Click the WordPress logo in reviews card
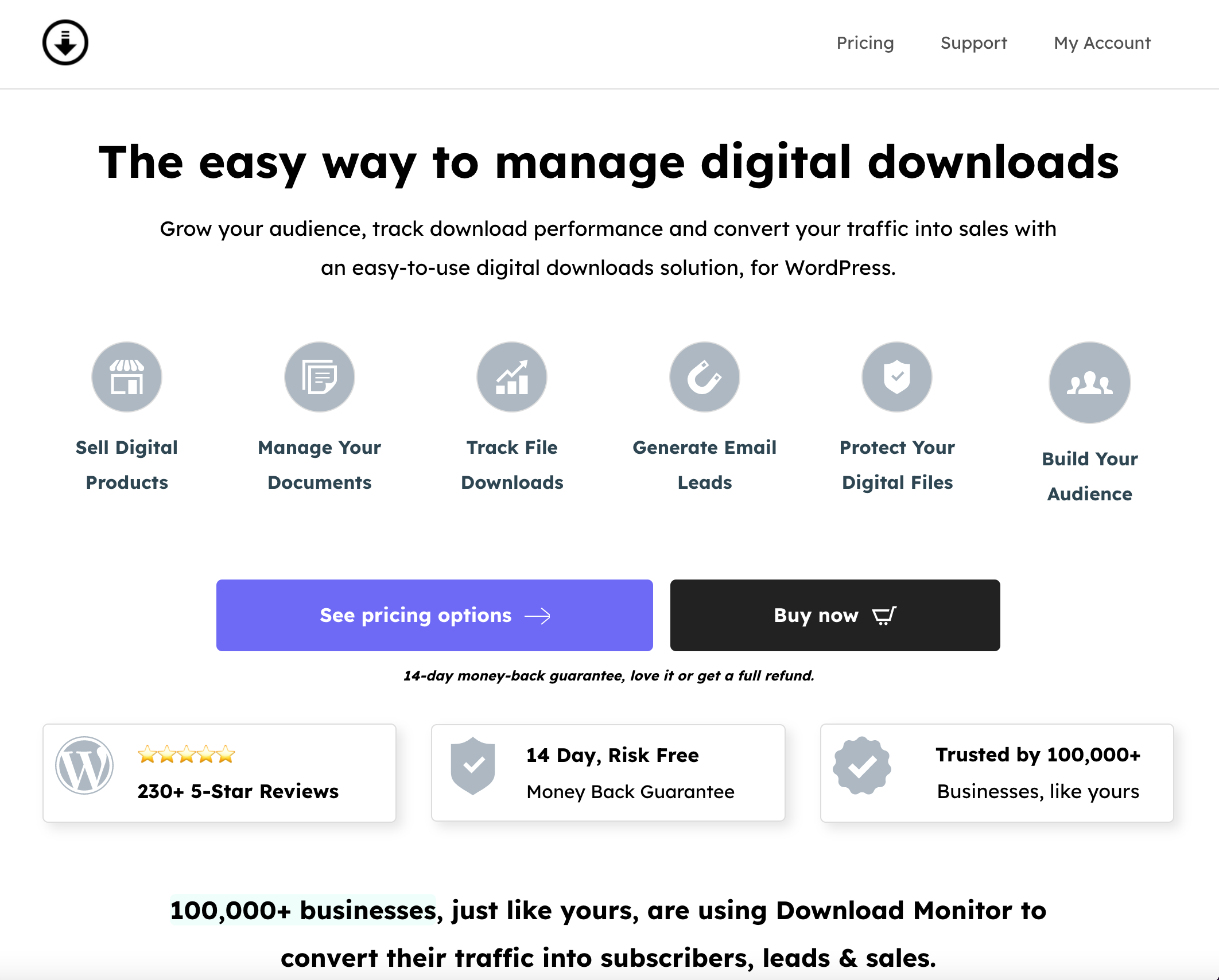Image resolution: width=1219 pixels, height=980 pixels. [84, 765]
